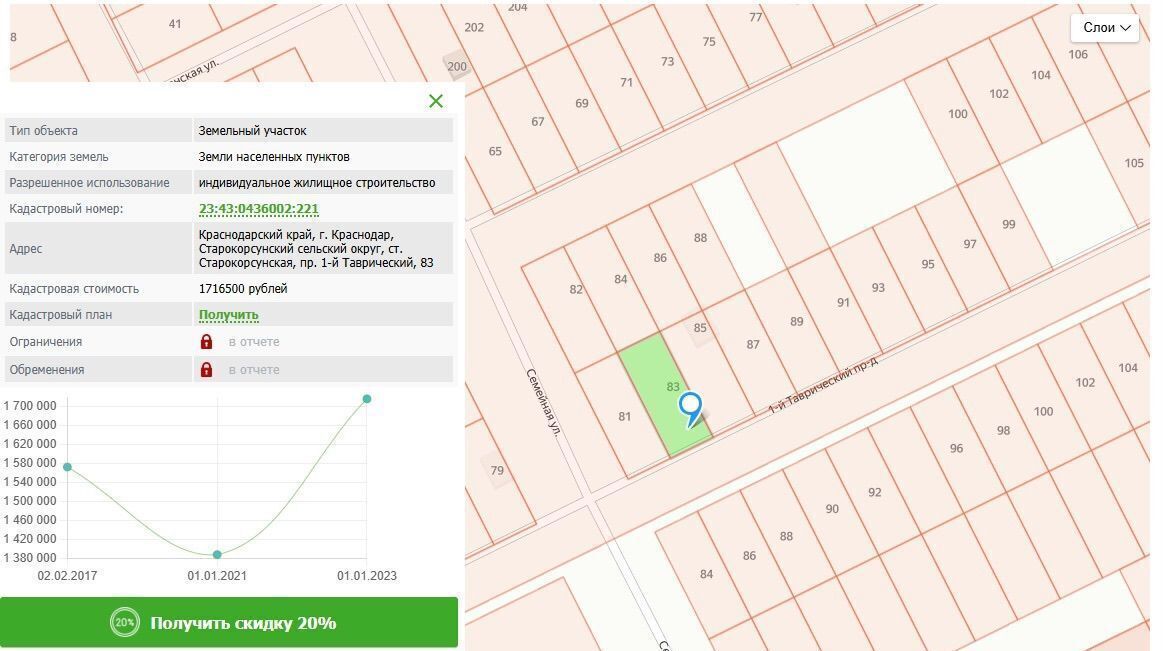
Task: Click parcel 93 on the map
Action: coord(878,288)
